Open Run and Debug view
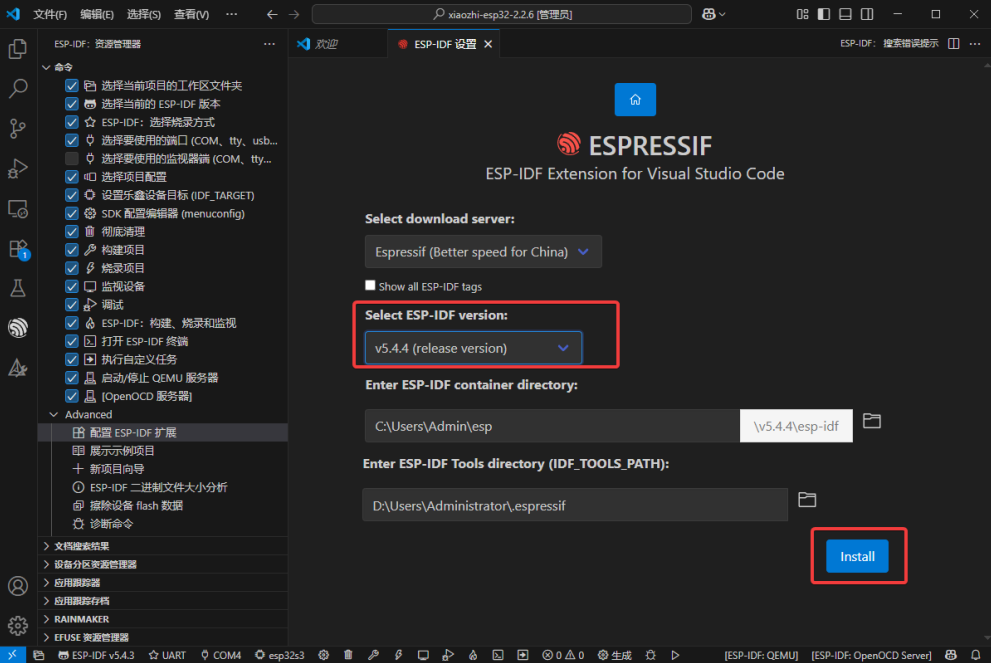991x663 pixels. (18, 168)
